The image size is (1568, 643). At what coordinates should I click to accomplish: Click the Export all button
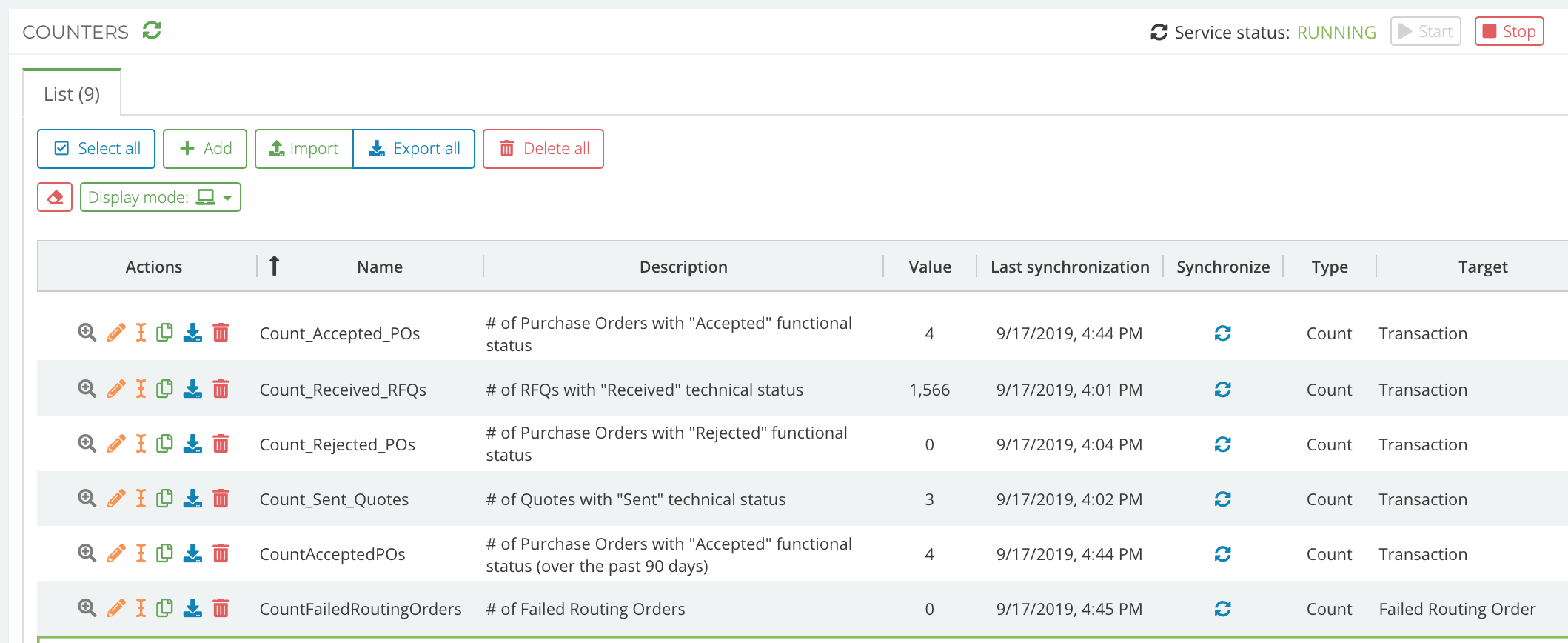click(415, 149)
